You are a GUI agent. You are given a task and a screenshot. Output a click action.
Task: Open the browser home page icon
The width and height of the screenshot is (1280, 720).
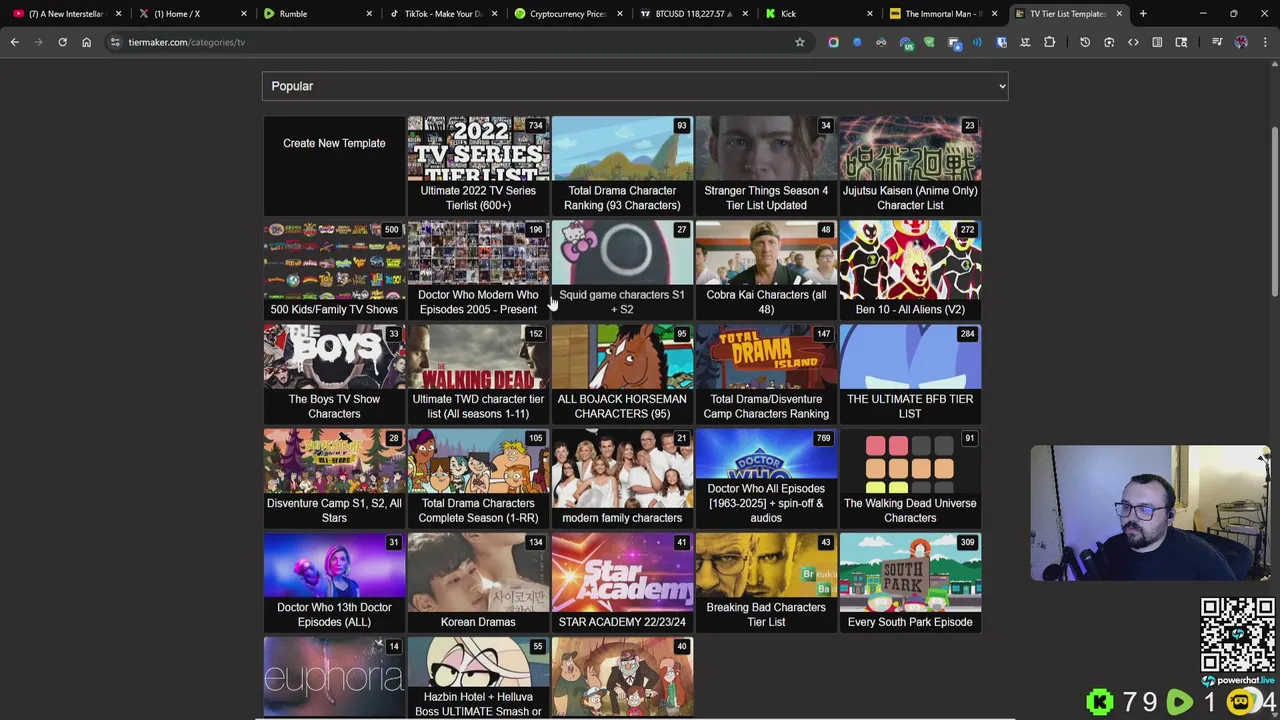pos(86,42)
